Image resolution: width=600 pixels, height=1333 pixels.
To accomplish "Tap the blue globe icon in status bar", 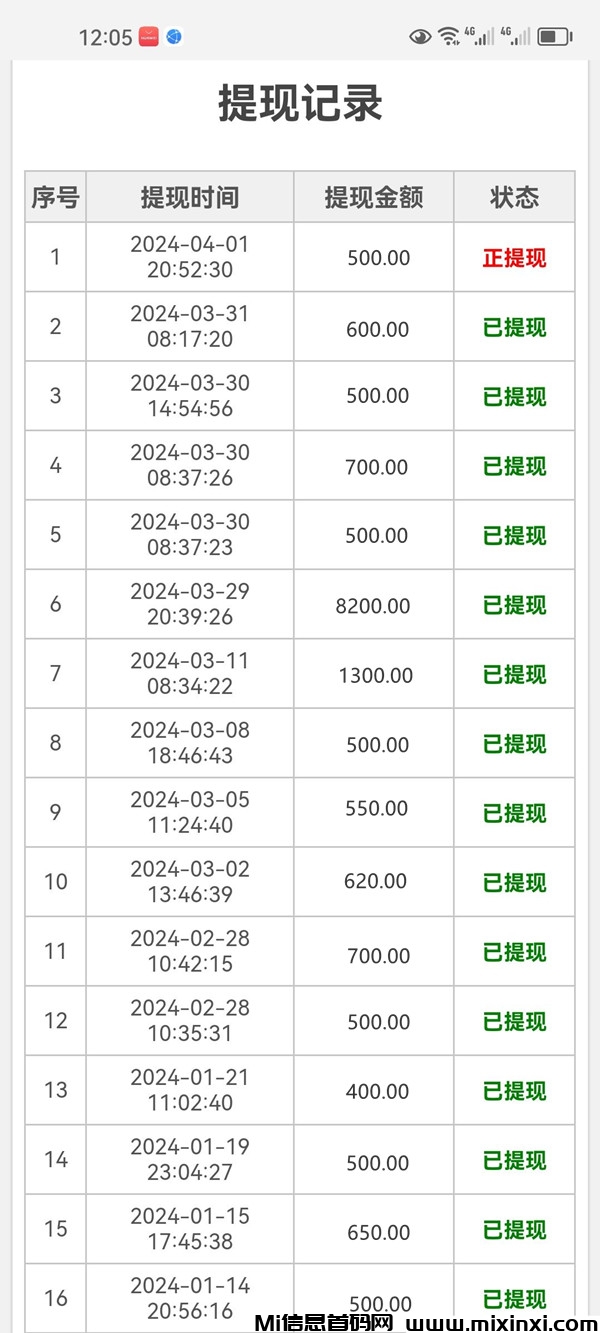I will (x=174, y=37).
